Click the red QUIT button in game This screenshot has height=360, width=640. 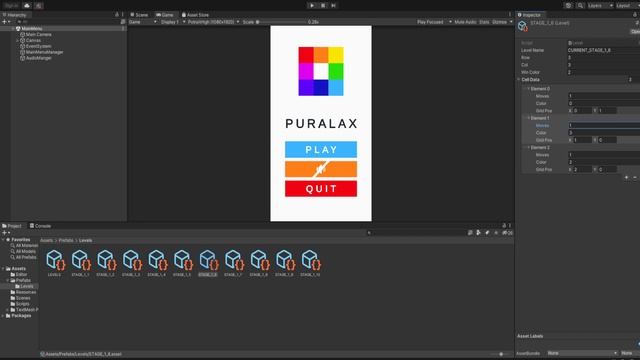[321, 189]
